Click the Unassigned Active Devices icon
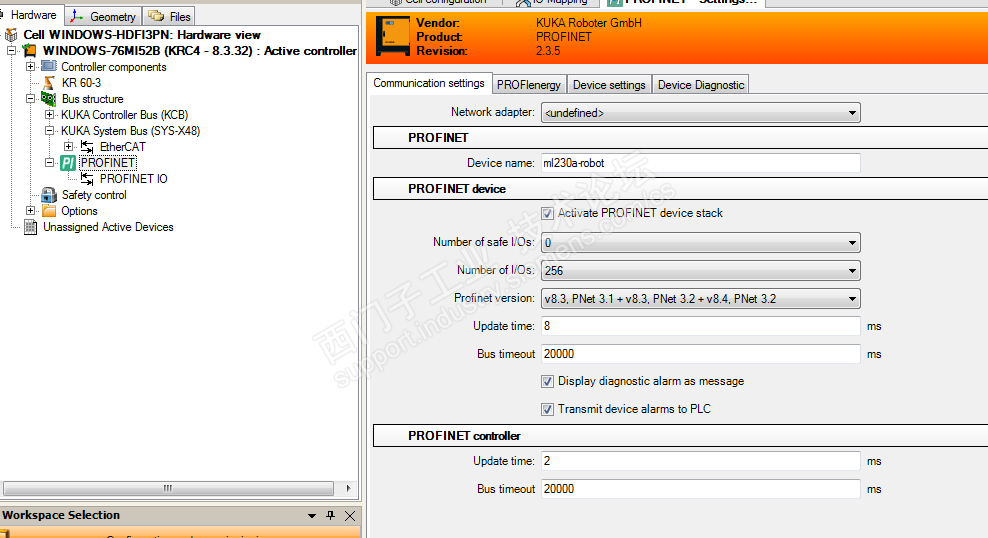Viewport: 988px width, 538px height. [30, 227]
